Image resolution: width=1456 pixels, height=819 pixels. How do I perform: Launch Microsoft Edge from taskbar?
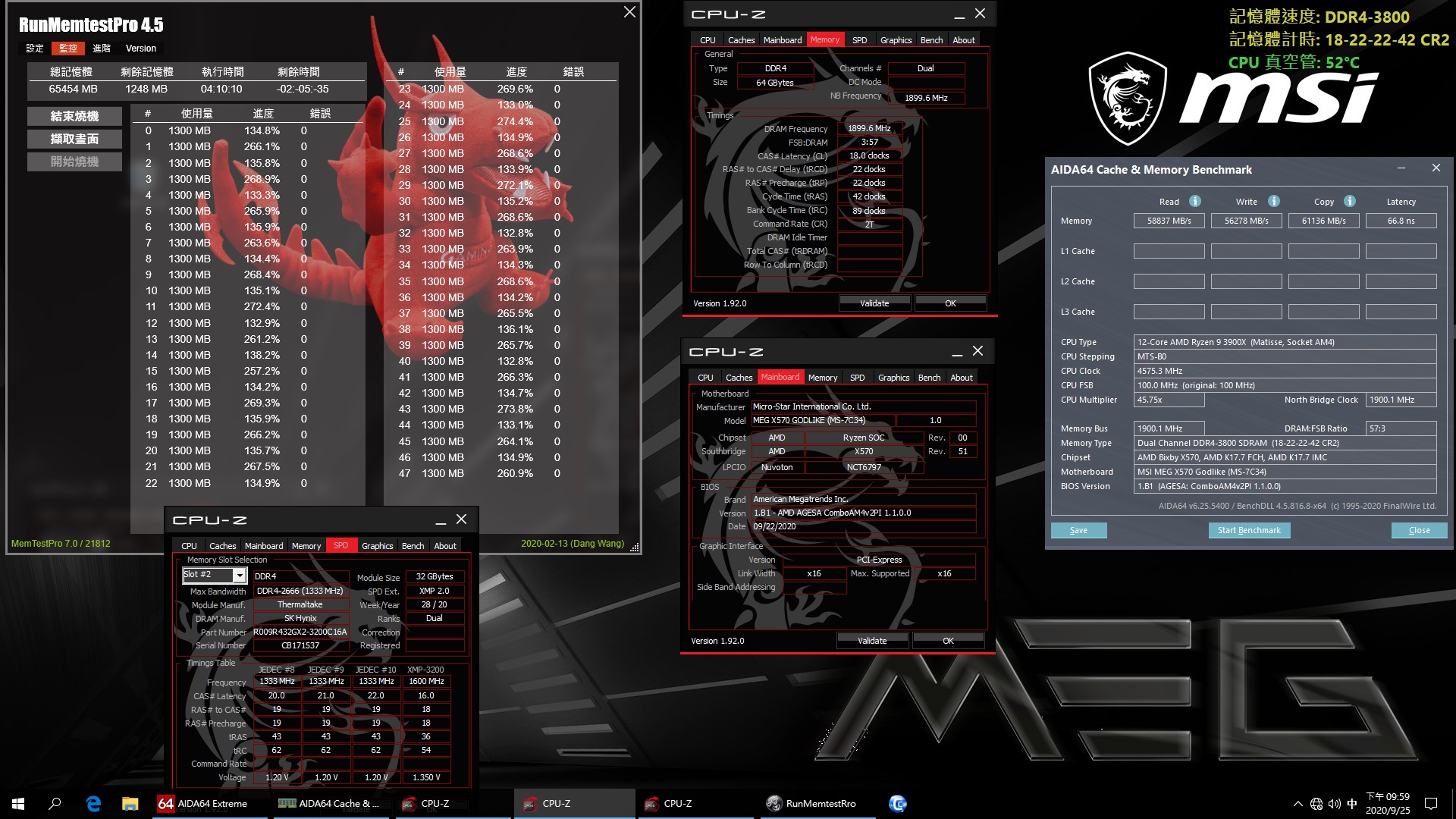[x=93, y=804]
